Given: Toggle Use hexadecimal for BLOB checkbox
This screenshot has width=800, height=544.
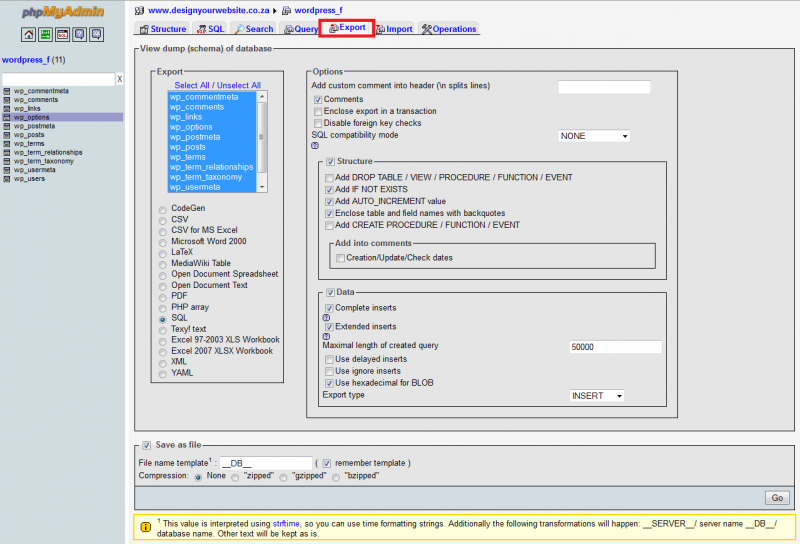Looking at the screenshot, I should point(330,383).
